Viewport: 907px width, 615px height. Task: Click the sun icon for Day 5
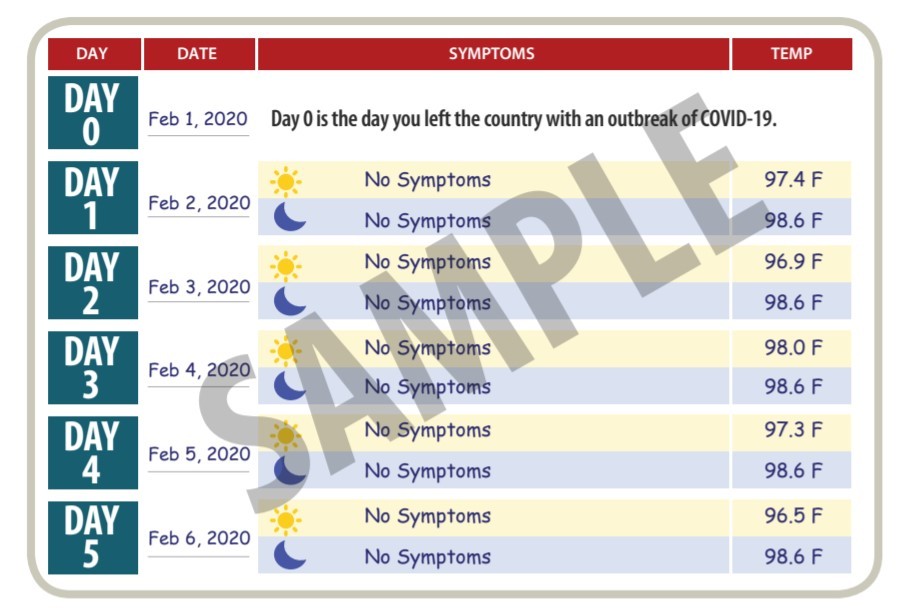click(286, 520)
